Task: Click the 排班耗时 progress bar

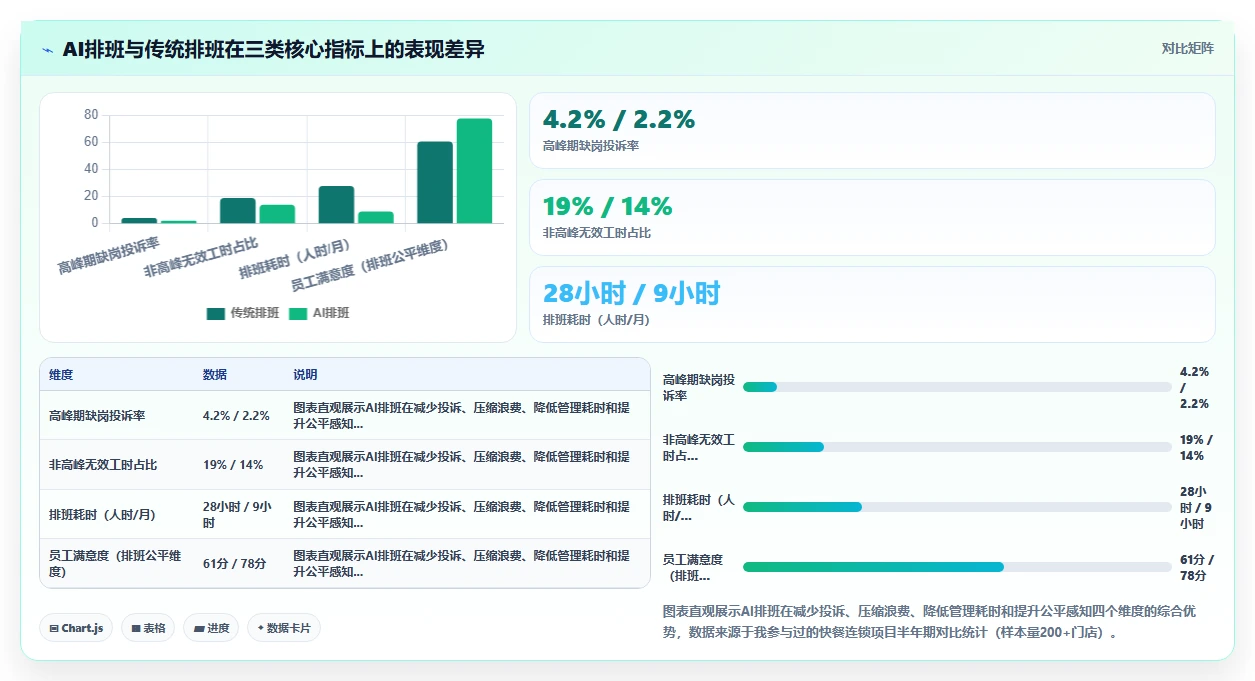Action: pyautogui.click(x=957, y=507)
